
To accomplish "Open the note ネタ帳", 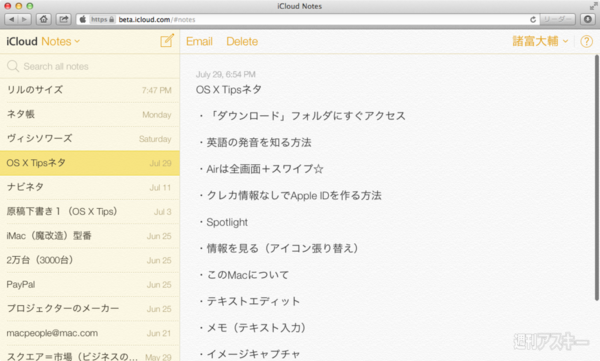I will 90,114.
